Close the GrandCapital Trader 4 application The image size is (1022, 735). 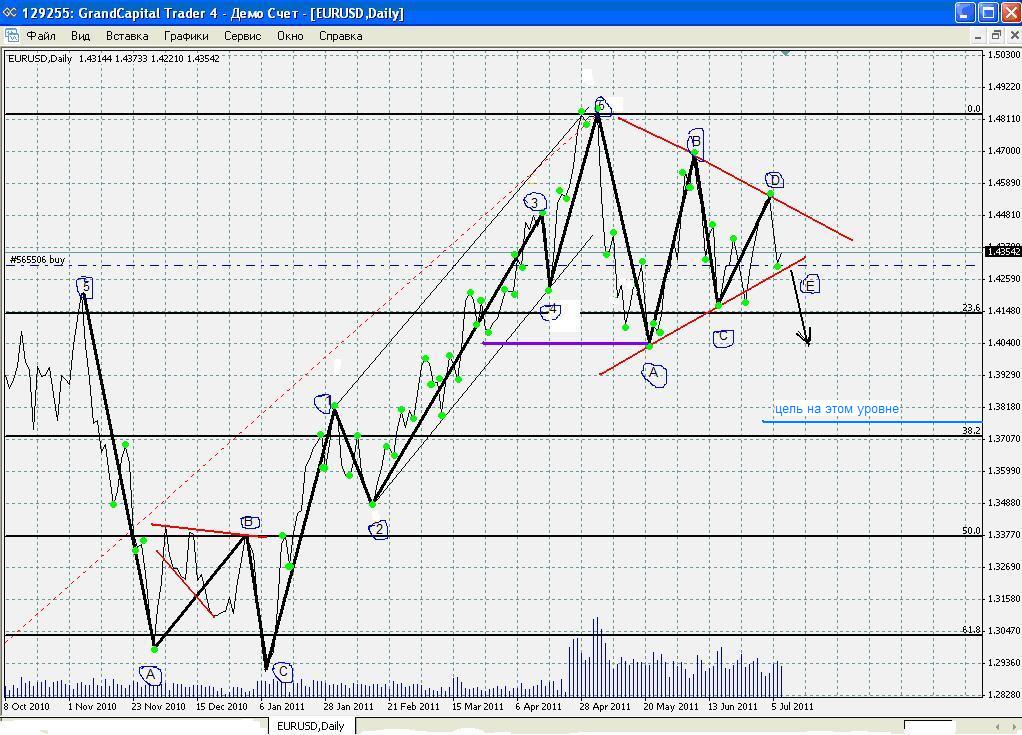click(1011, 12)
